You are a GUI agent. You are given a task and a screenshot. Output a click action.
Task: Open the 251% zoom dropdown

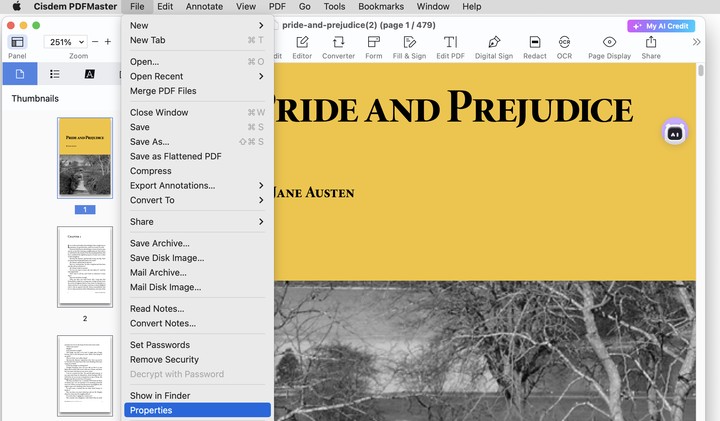coord(66,42)
